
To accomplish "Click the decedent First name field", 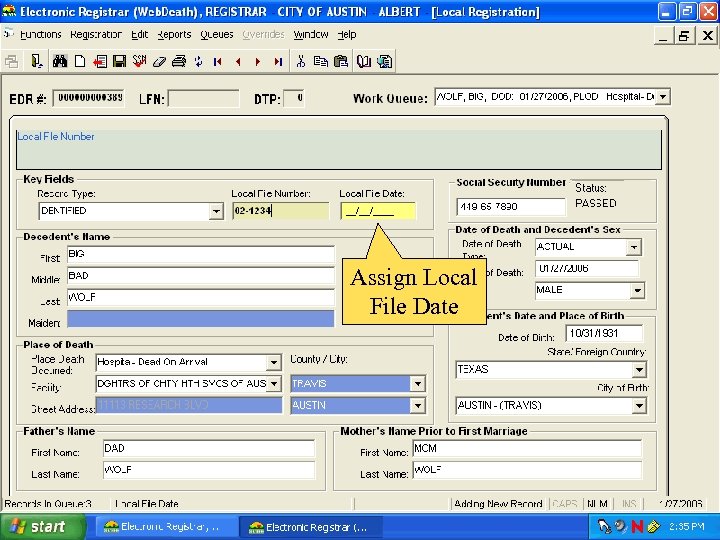I will [x=201, y=254].
